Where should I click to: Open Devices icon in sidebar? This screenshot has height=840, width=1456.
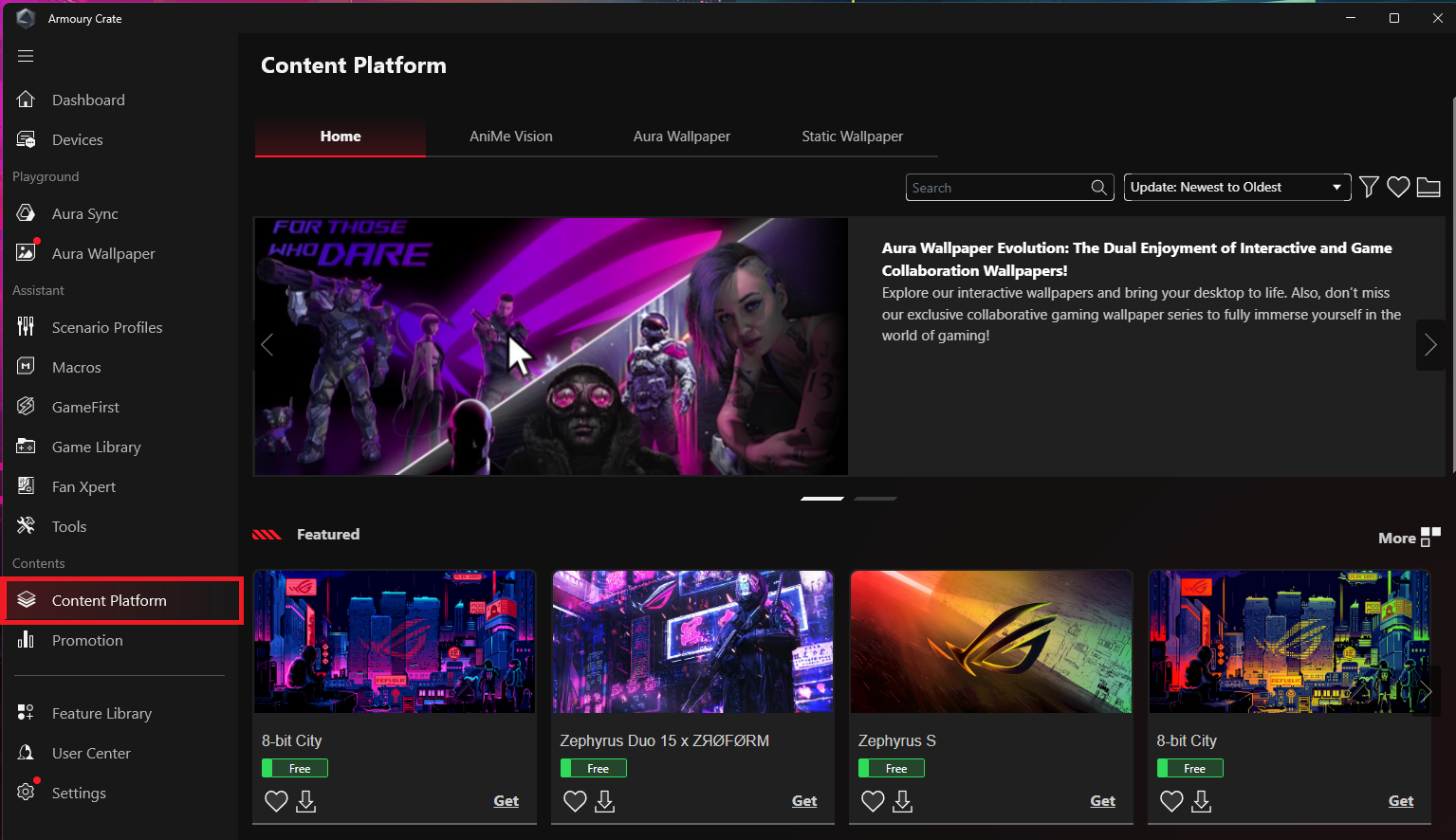[x=26, y=139]
